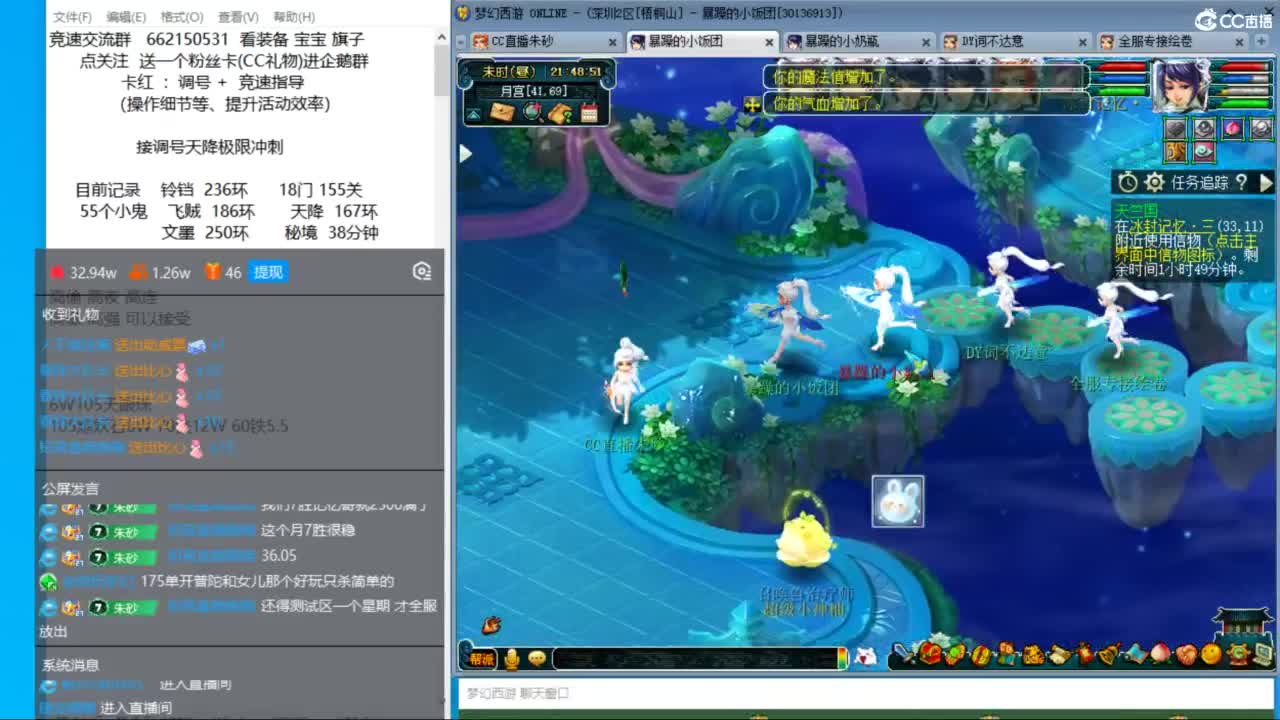
Task: Expand the task tracker with its right arrow
Action: pyautogui.click(x=1266, y=182)
